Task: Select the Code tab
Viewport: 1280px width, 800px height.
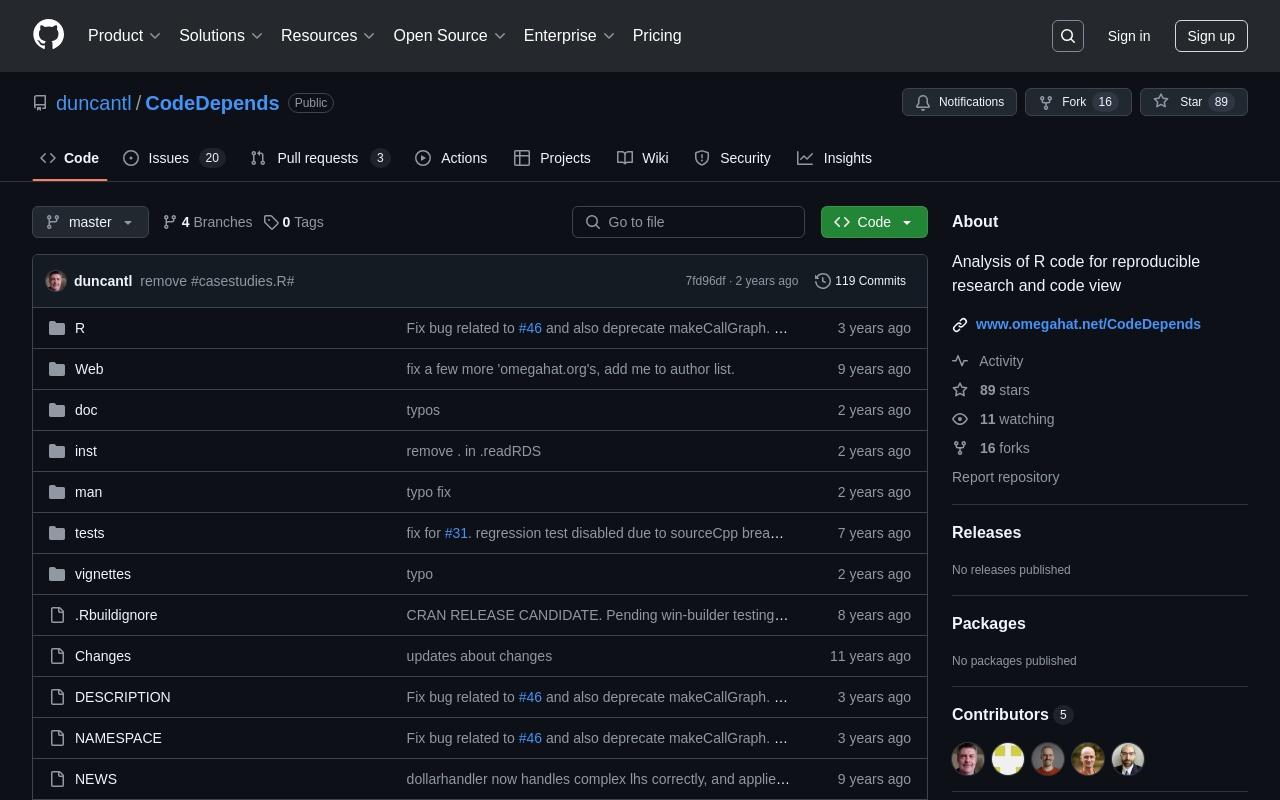Action: (x=69, y=158)
